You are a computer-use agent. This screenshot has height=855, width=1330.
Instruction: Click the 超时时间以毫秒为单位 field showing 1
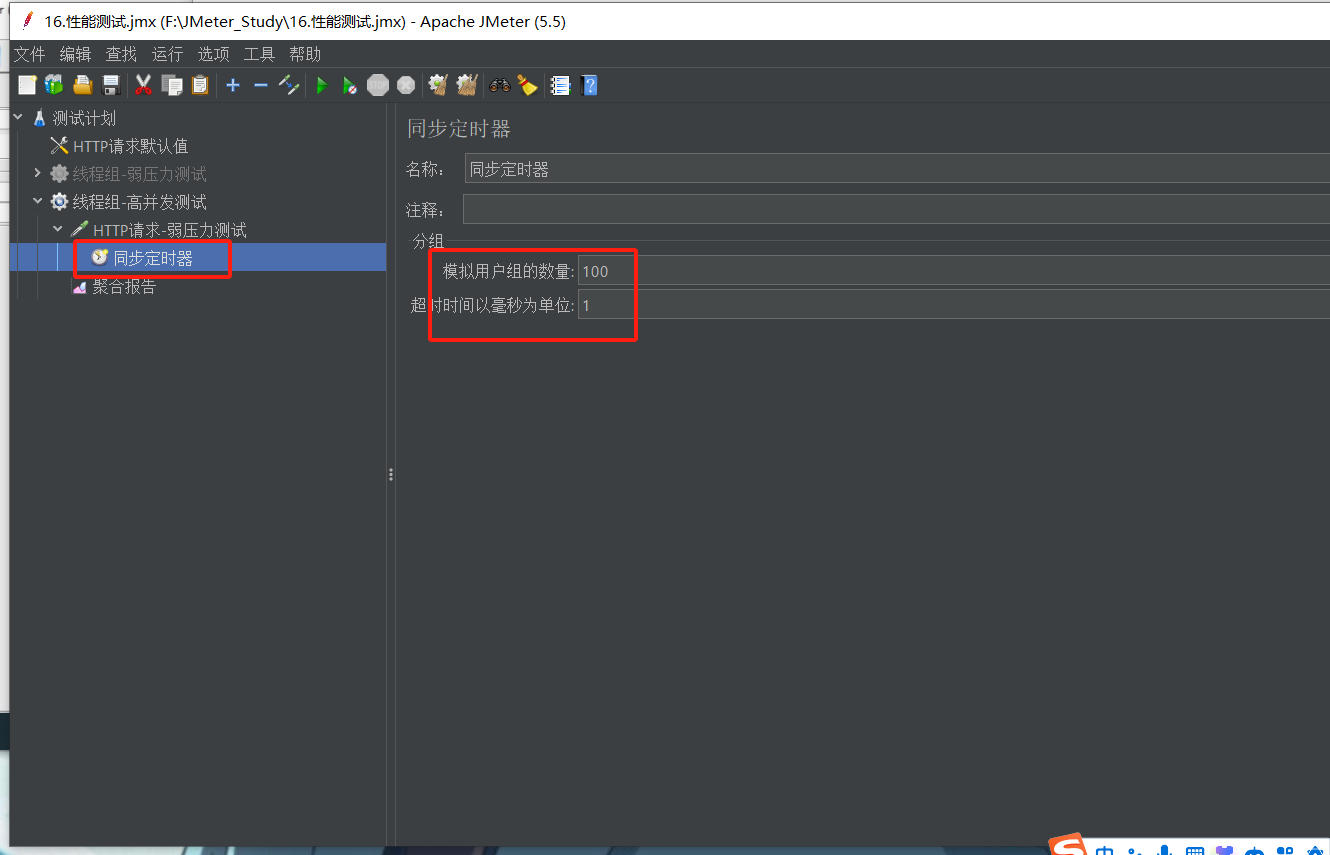tap(953, 305)
